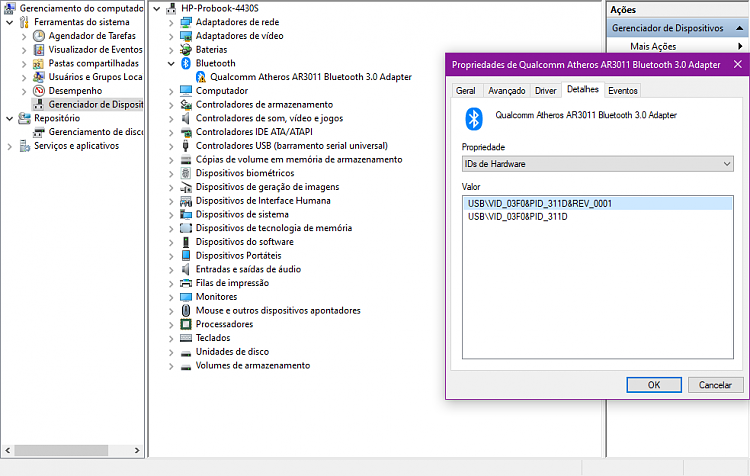Click the left pane horizontal scrollbar thumb
The width and height of the screenshot is (750, 476).
61,451
